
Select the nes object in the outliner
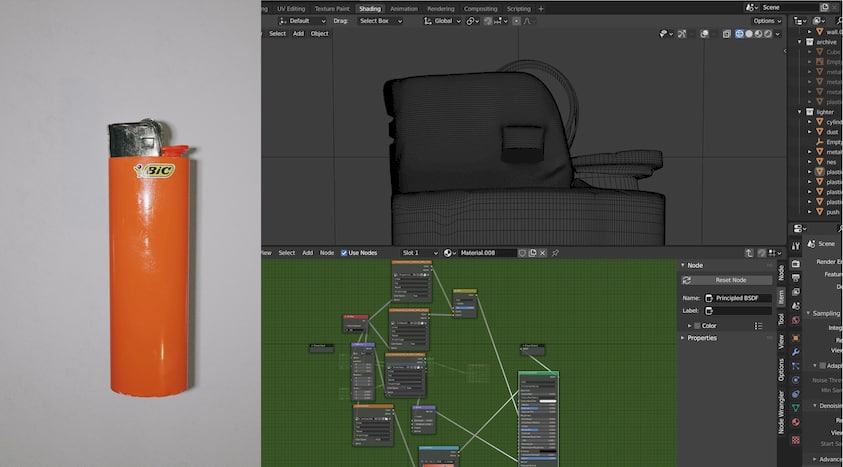pos(831,162)
